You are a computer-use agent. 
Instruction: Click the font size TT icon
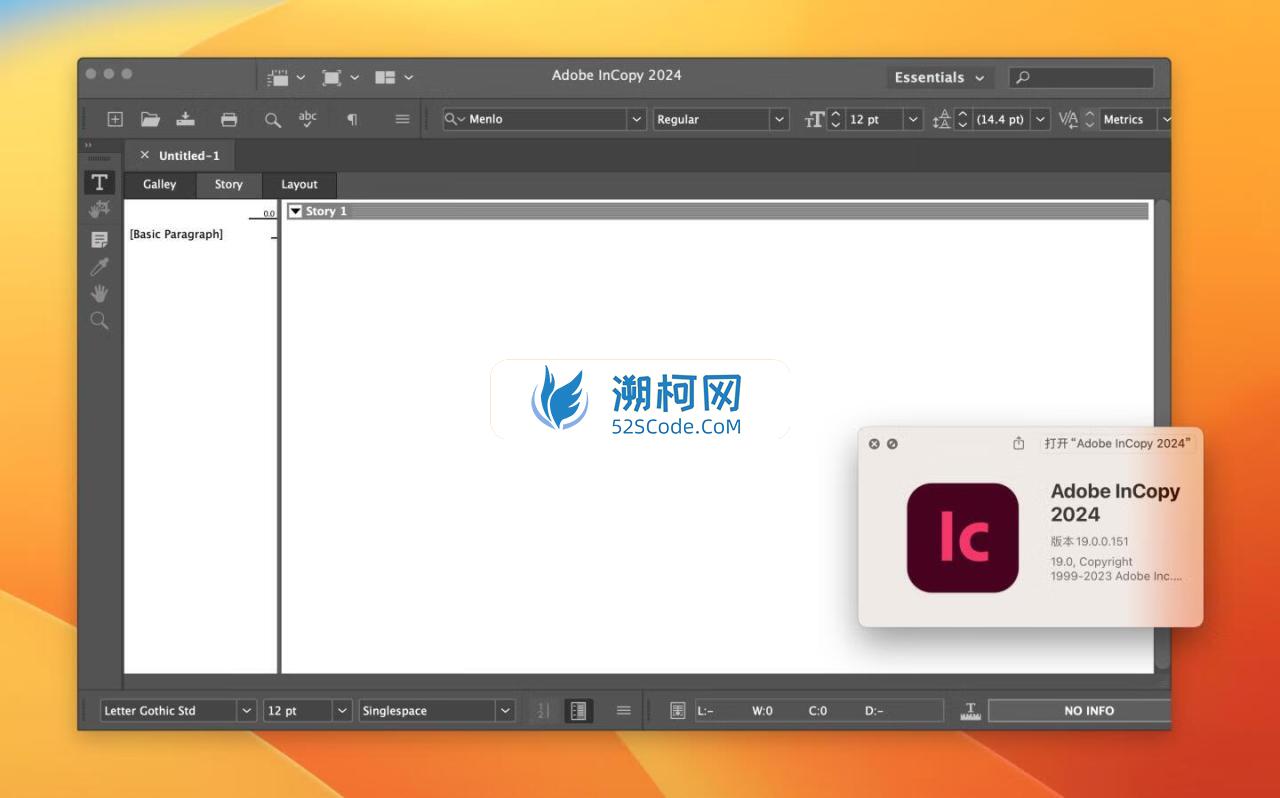[x=814, y=119]
